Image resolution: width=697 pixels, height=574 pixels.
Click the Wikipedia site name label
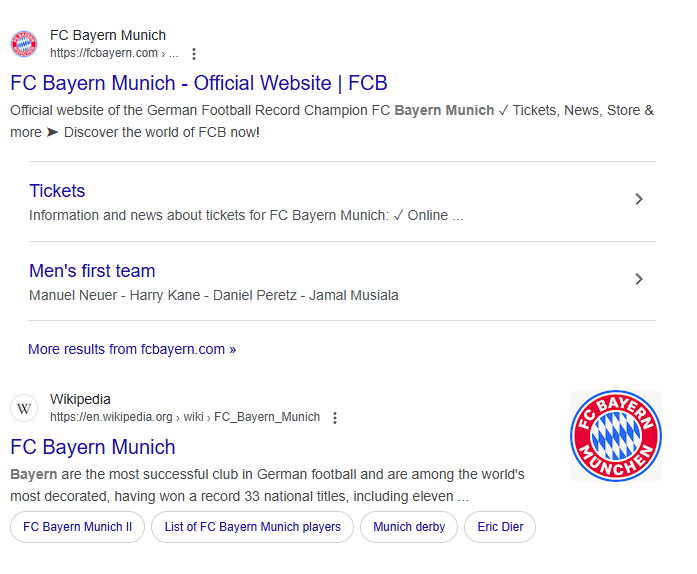tap(80, 399)
